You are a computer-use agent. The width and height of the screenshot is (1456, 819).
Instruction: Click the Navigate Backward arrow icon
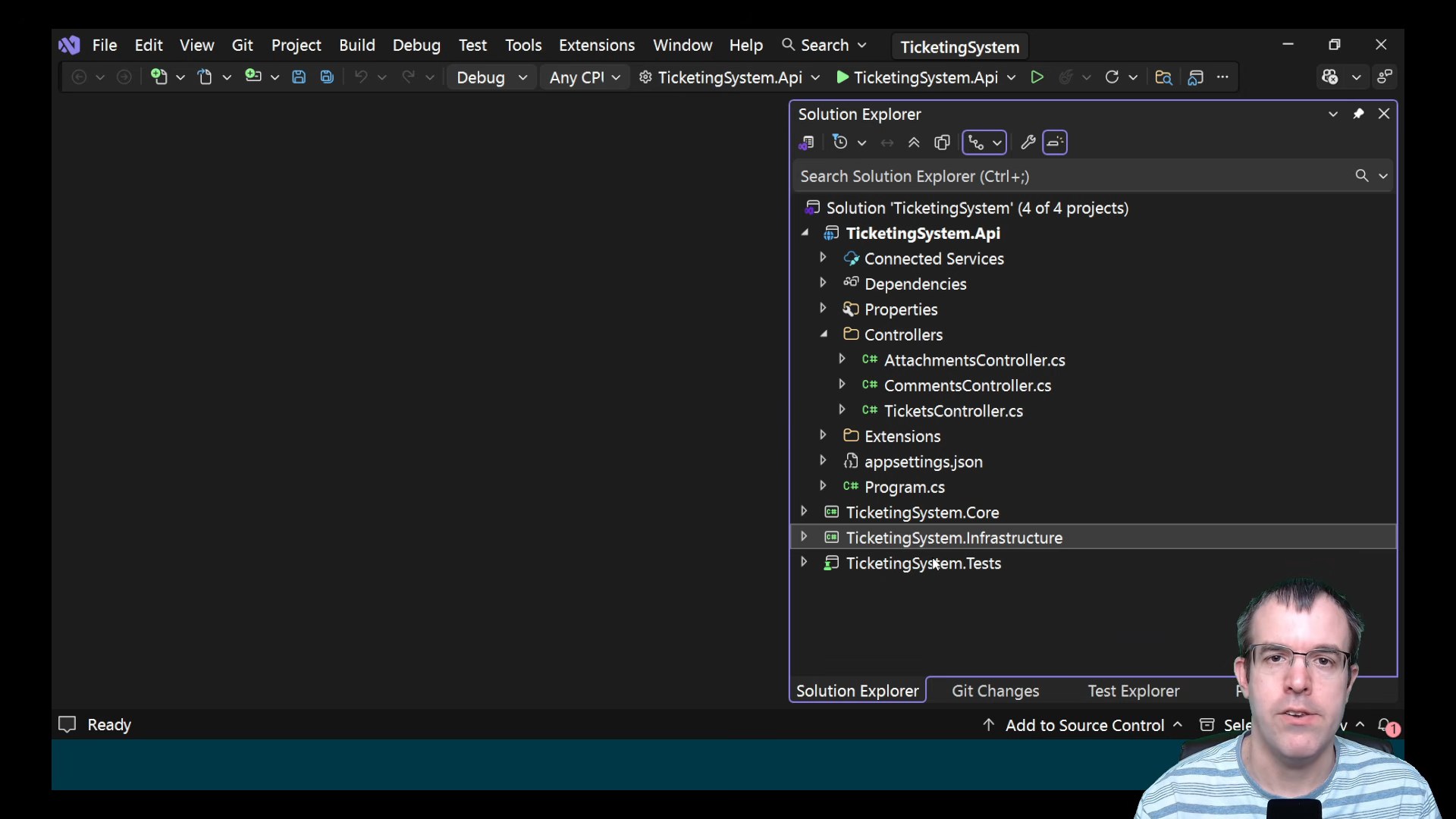pyautogui.click(x=78, y=77)
